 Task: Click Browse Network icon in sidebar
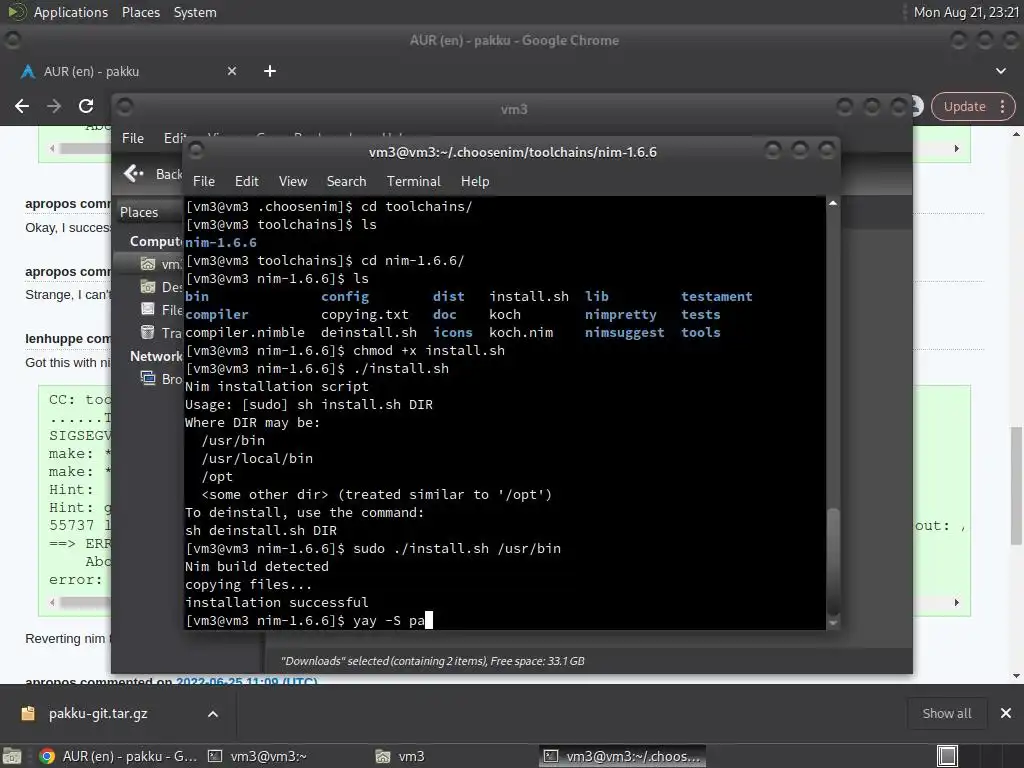click(x=148, y=379)
